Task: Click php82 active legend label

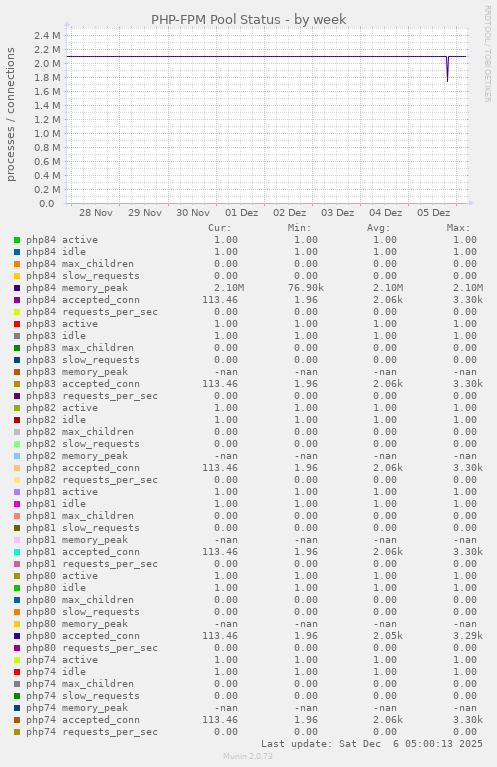Action: [62, 408]
